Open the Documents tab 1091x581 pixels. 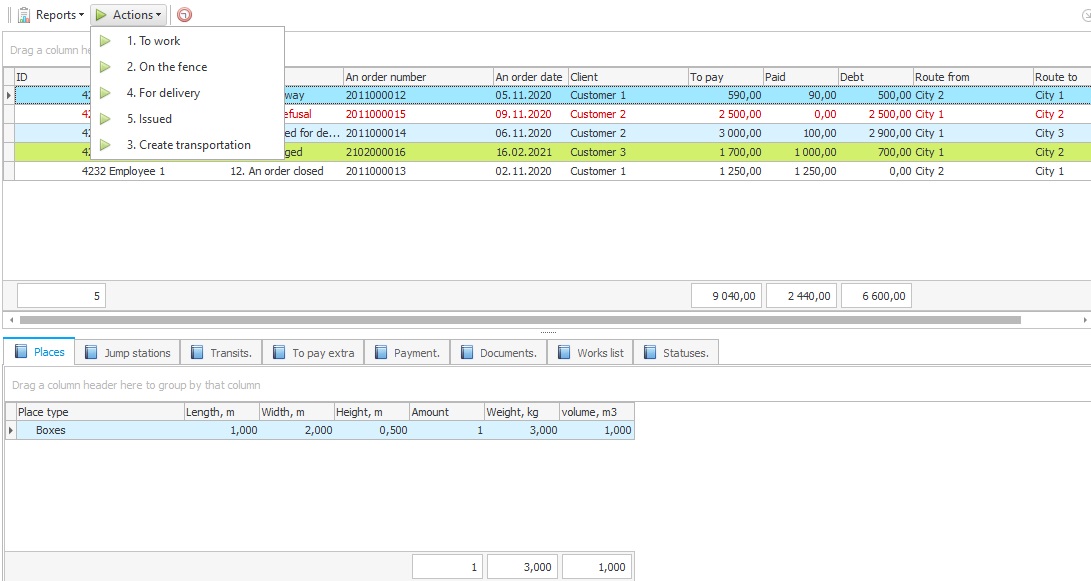tap(498, 352)
